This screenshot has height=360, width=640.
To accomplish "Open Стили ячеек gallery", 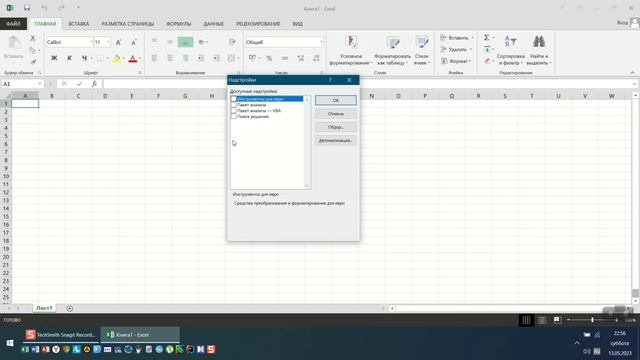I will 422,50.
